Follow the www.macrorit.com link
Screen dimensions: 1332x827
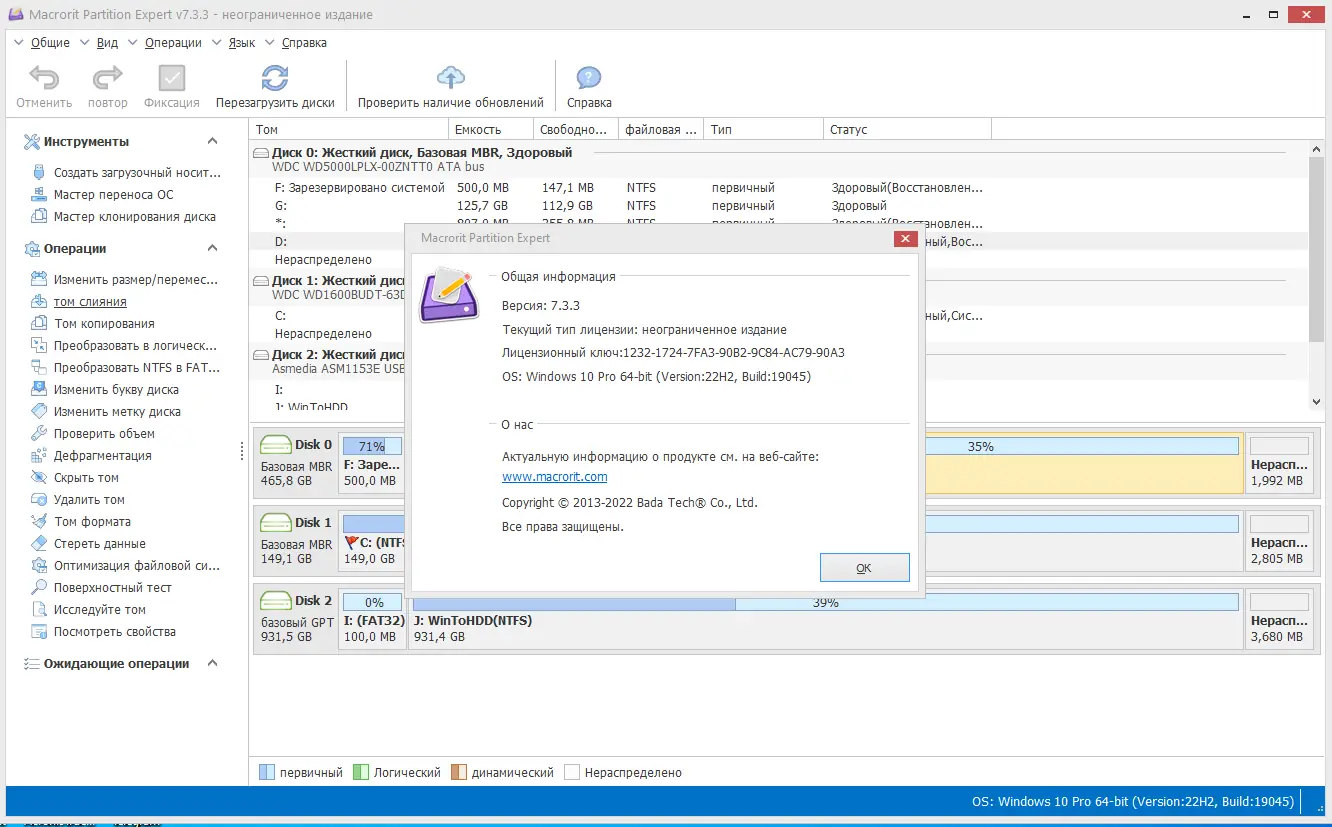(x=554, y=477)
